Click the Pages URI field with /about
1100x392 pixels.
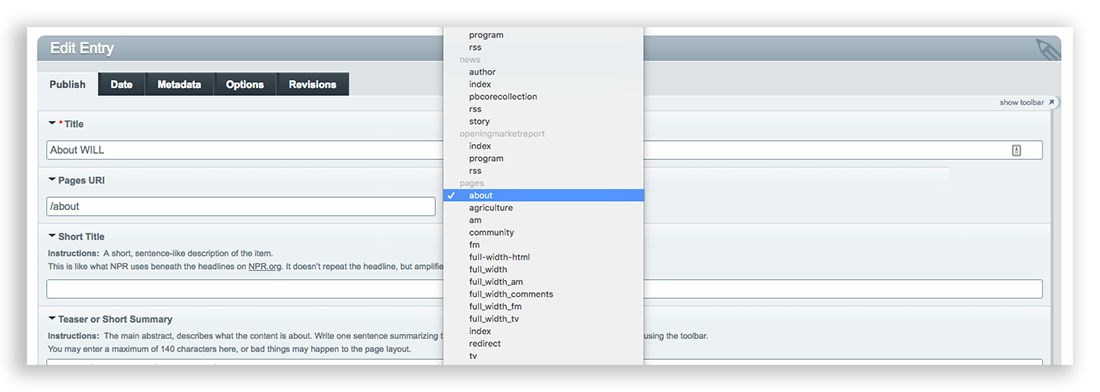[241, 206]
